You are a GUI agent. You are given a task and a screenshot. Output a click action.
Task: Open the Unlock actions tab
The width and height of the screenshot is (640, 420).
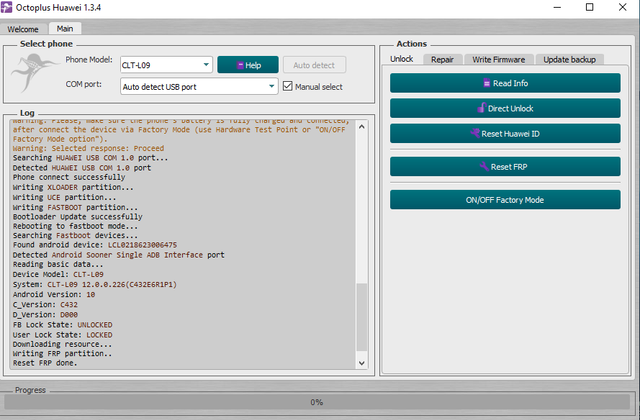402,59
